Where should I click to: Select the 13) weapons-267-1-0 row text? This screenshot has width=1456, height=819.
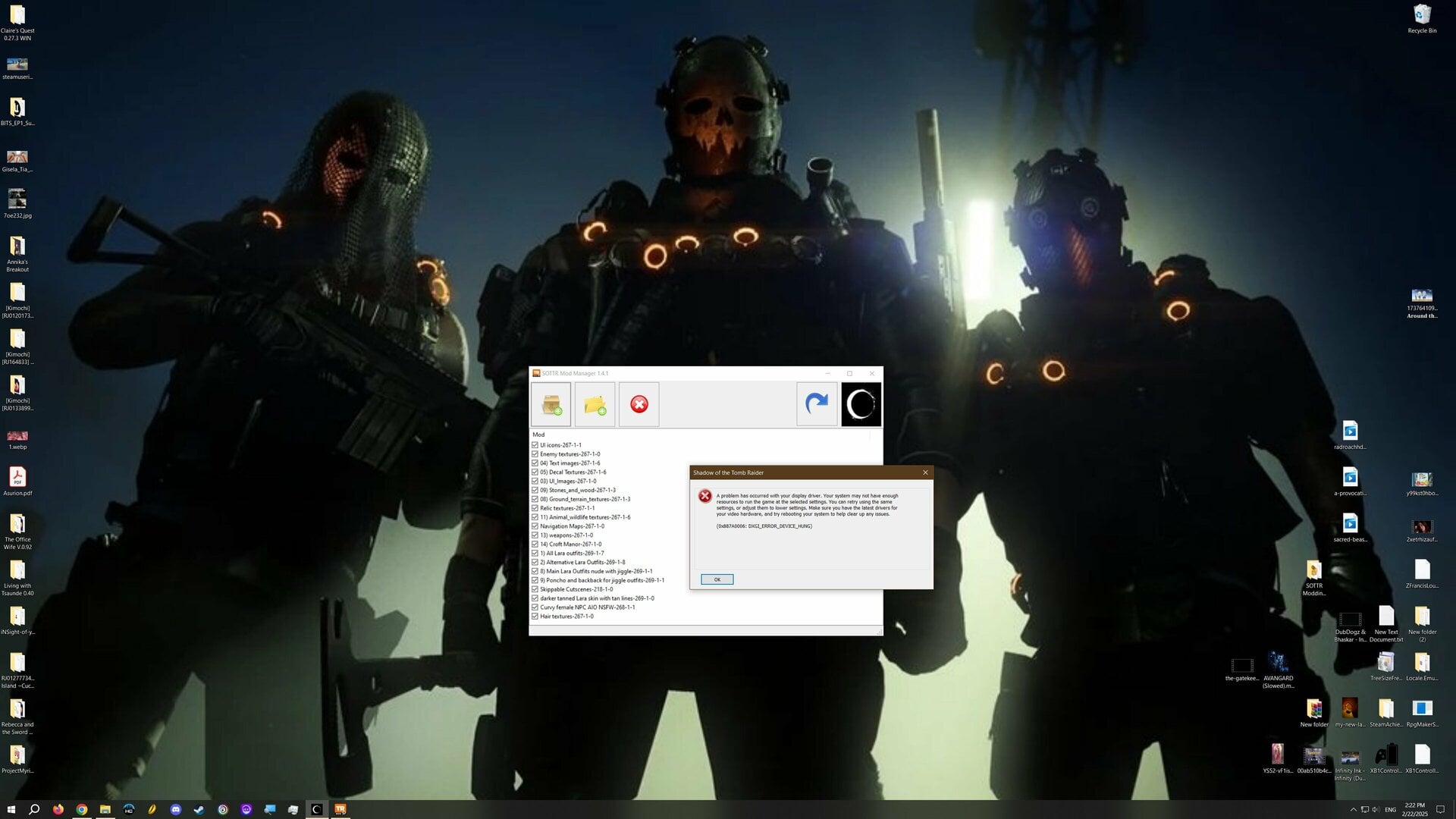[x=566, y=535]
